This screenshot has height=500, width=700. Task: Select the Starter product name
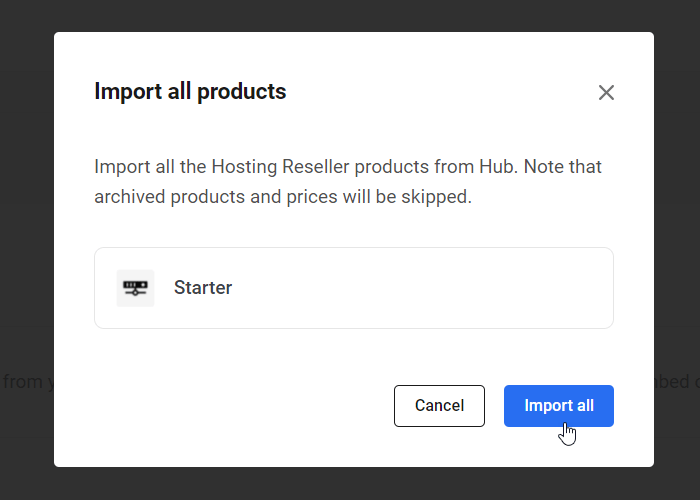pos(203,288)
